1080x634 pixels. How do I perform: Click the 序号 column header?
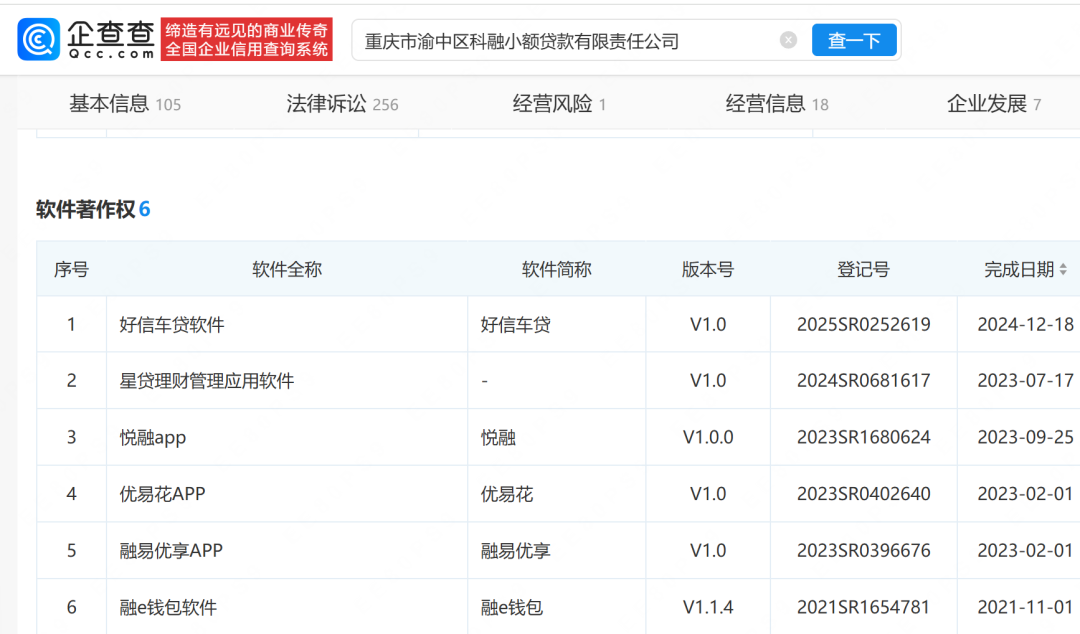point(72,269)
